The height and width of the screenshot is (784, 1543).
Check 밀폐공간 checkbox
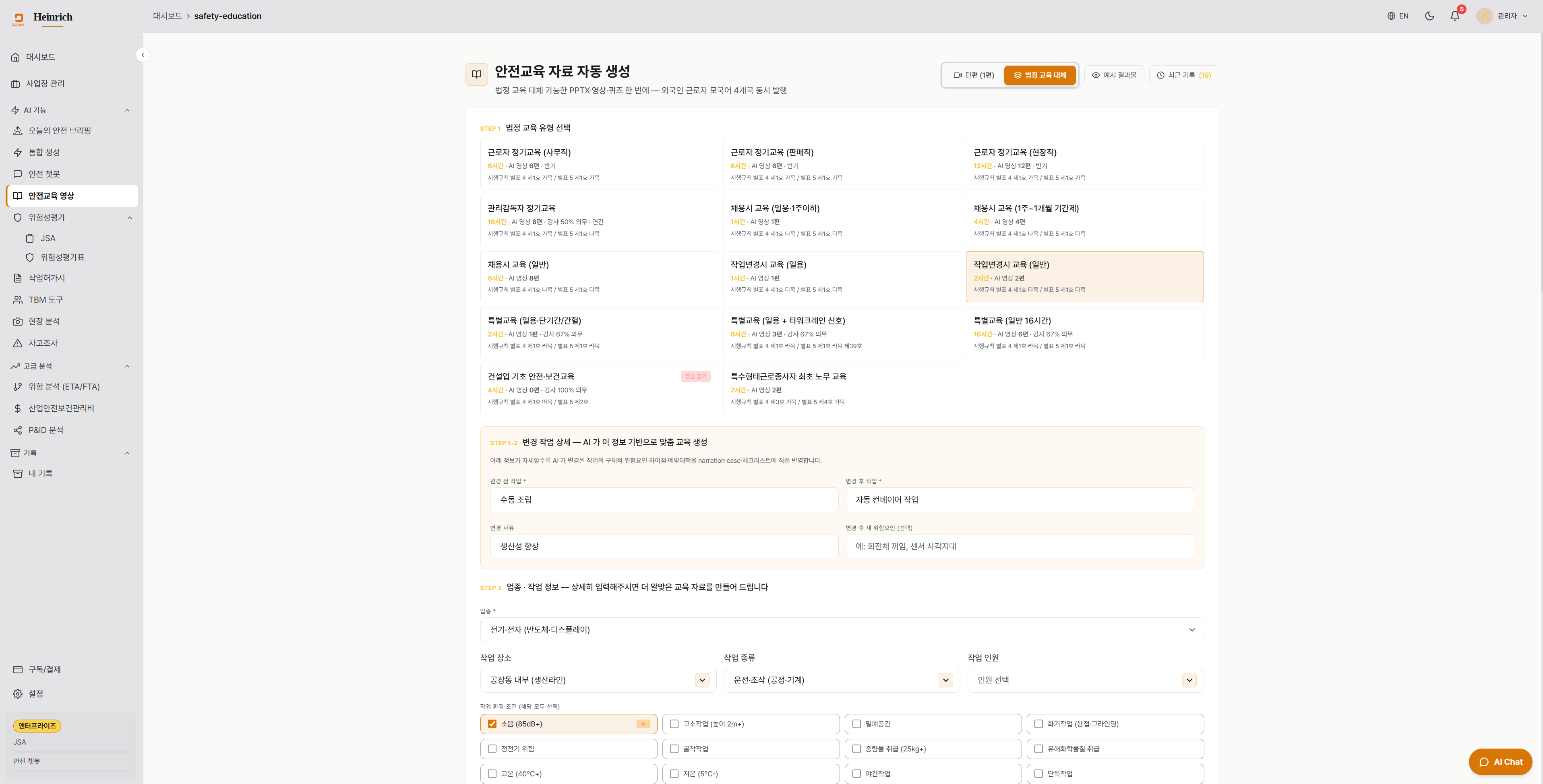(x=856, y=724)
